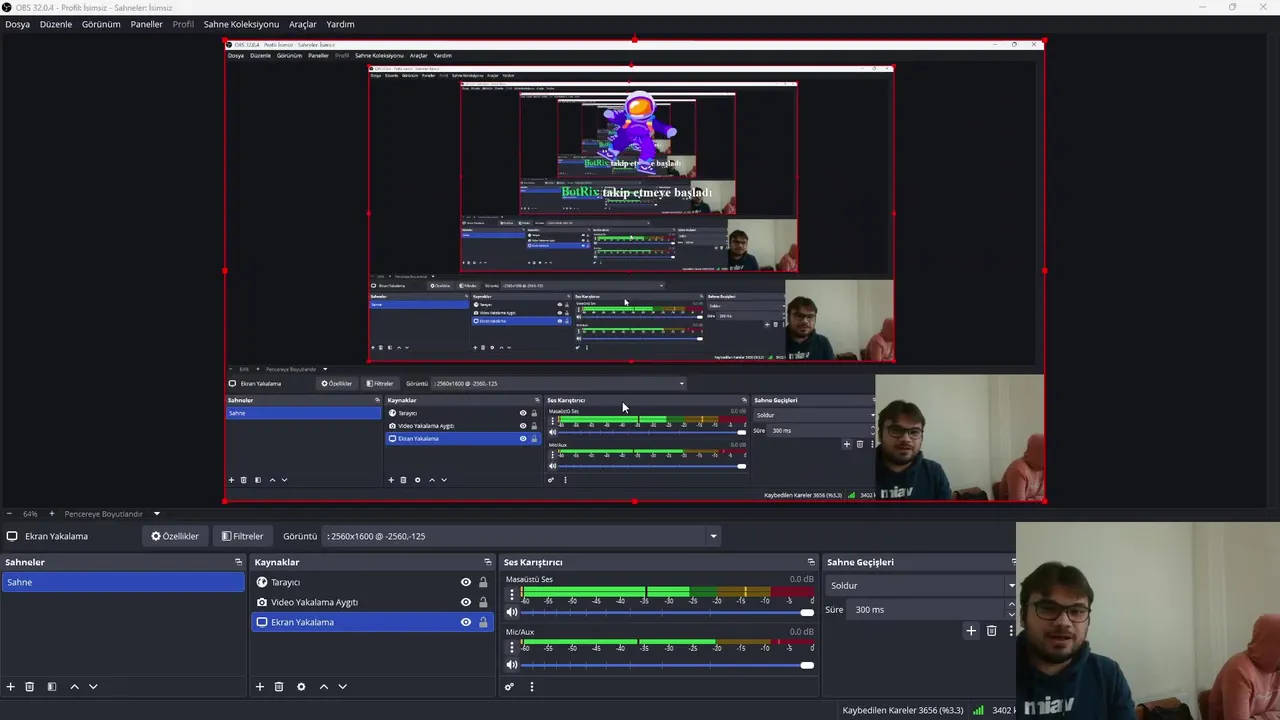Adjust the Masaüstü Ses volume slider
The image size is (1280, 720).
[x=668, y=612]
